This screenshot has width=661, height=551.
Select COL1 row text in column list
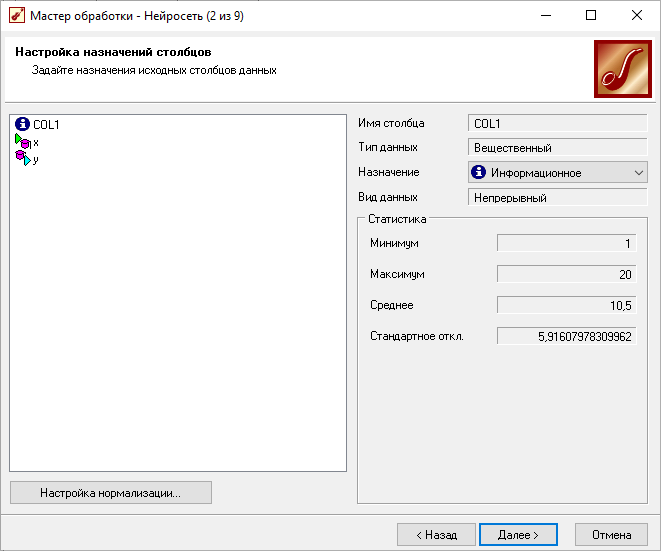click(46, 125)
